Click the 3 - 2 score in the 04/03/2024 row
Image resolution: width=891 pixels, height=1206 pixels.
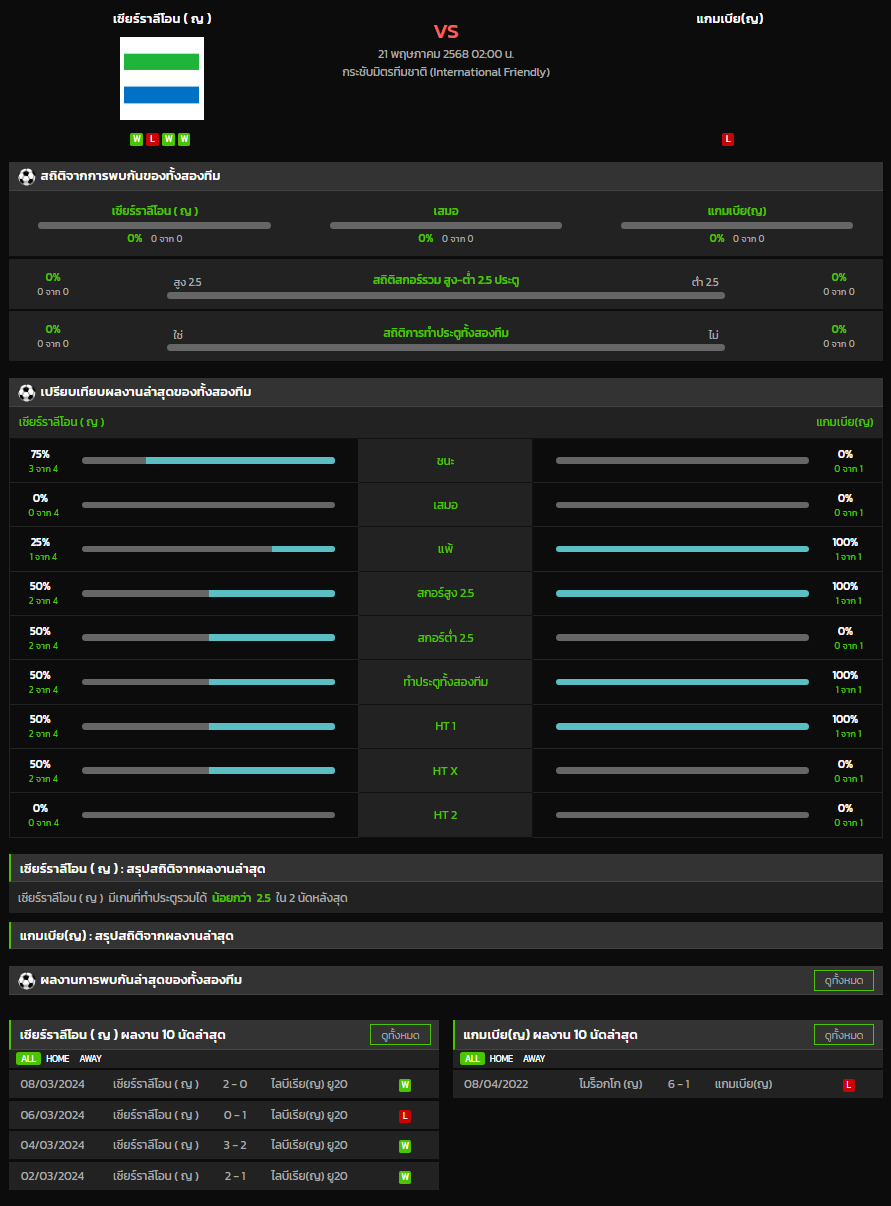pos(235,1145)
